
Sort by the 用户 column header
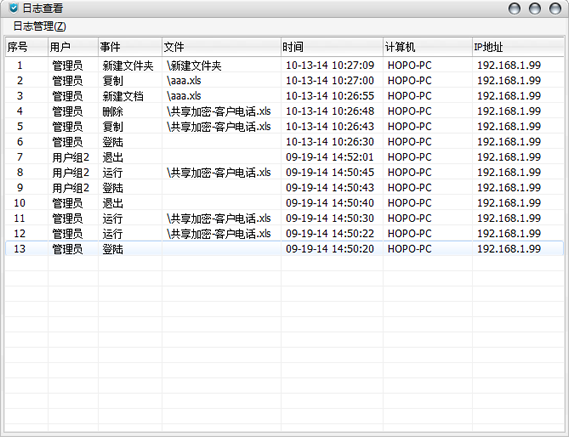point(73,47)
